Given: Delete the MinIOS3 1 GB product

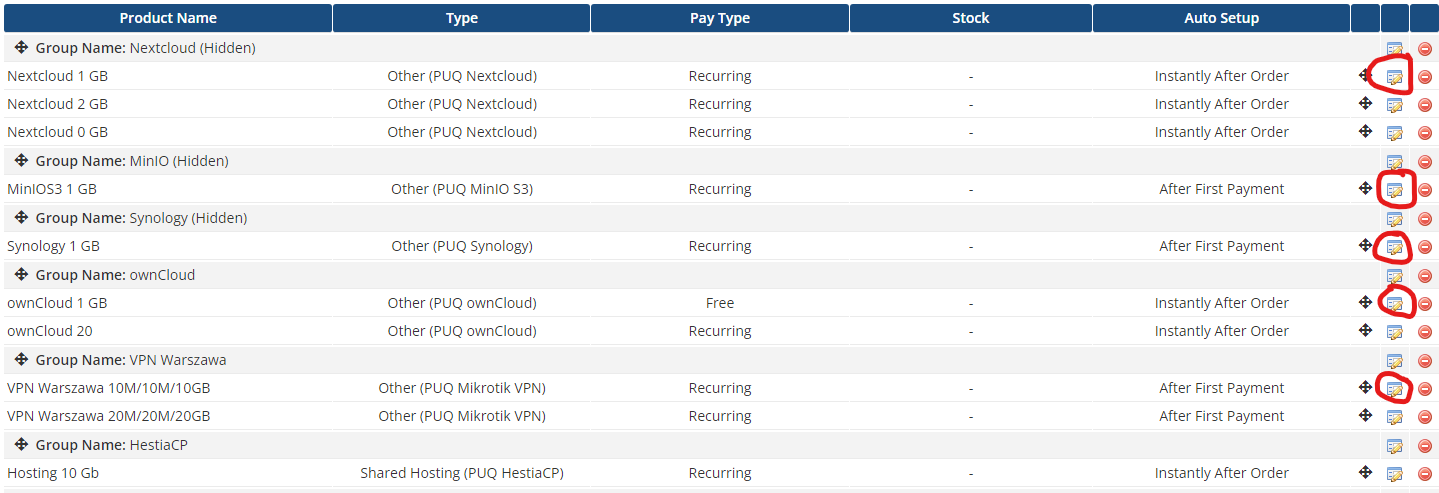Looking at the screenshot, I should tap(1425, 190).
